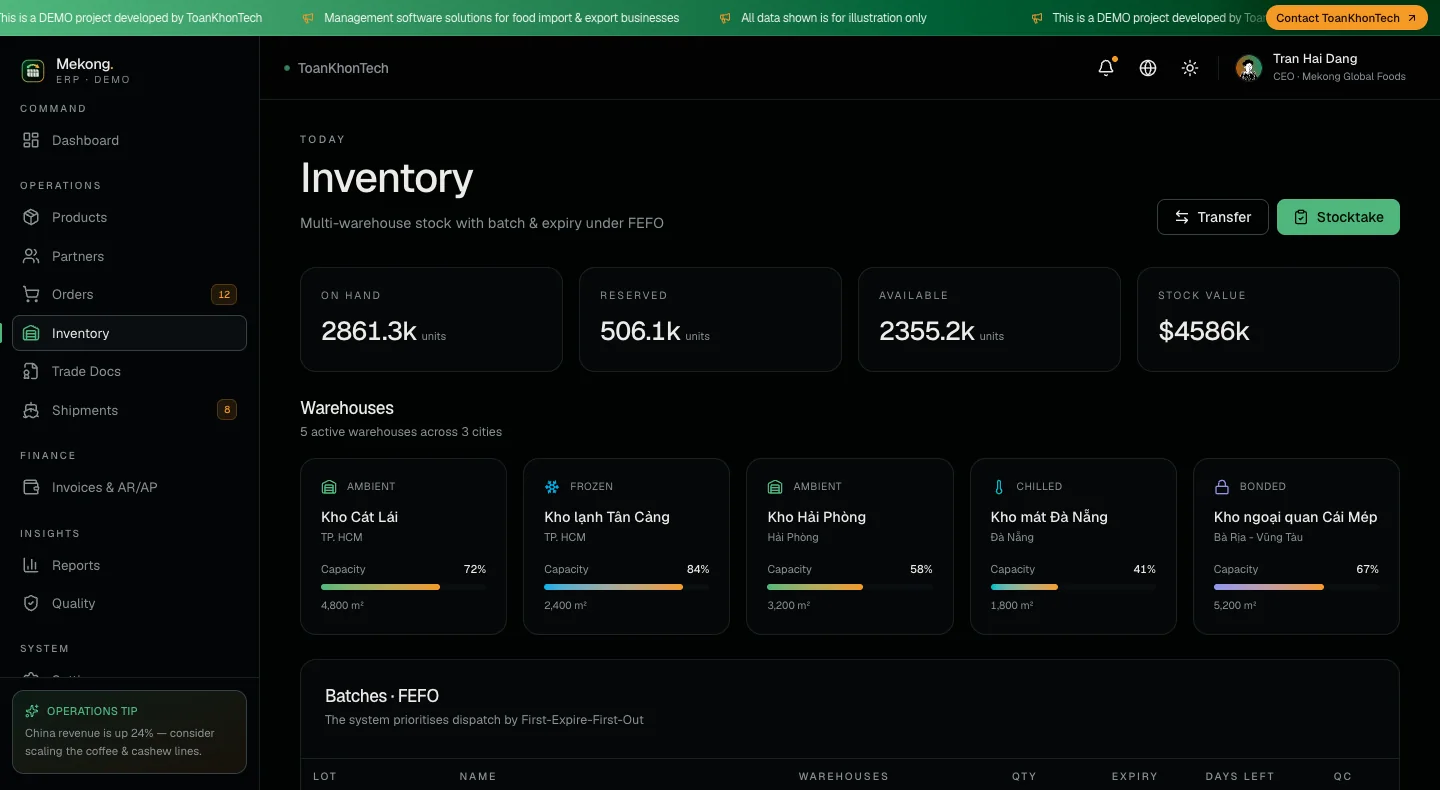This screenshot has width=1440, height=790.
Task: Open the notifications bell icon
Action: 1106,68
